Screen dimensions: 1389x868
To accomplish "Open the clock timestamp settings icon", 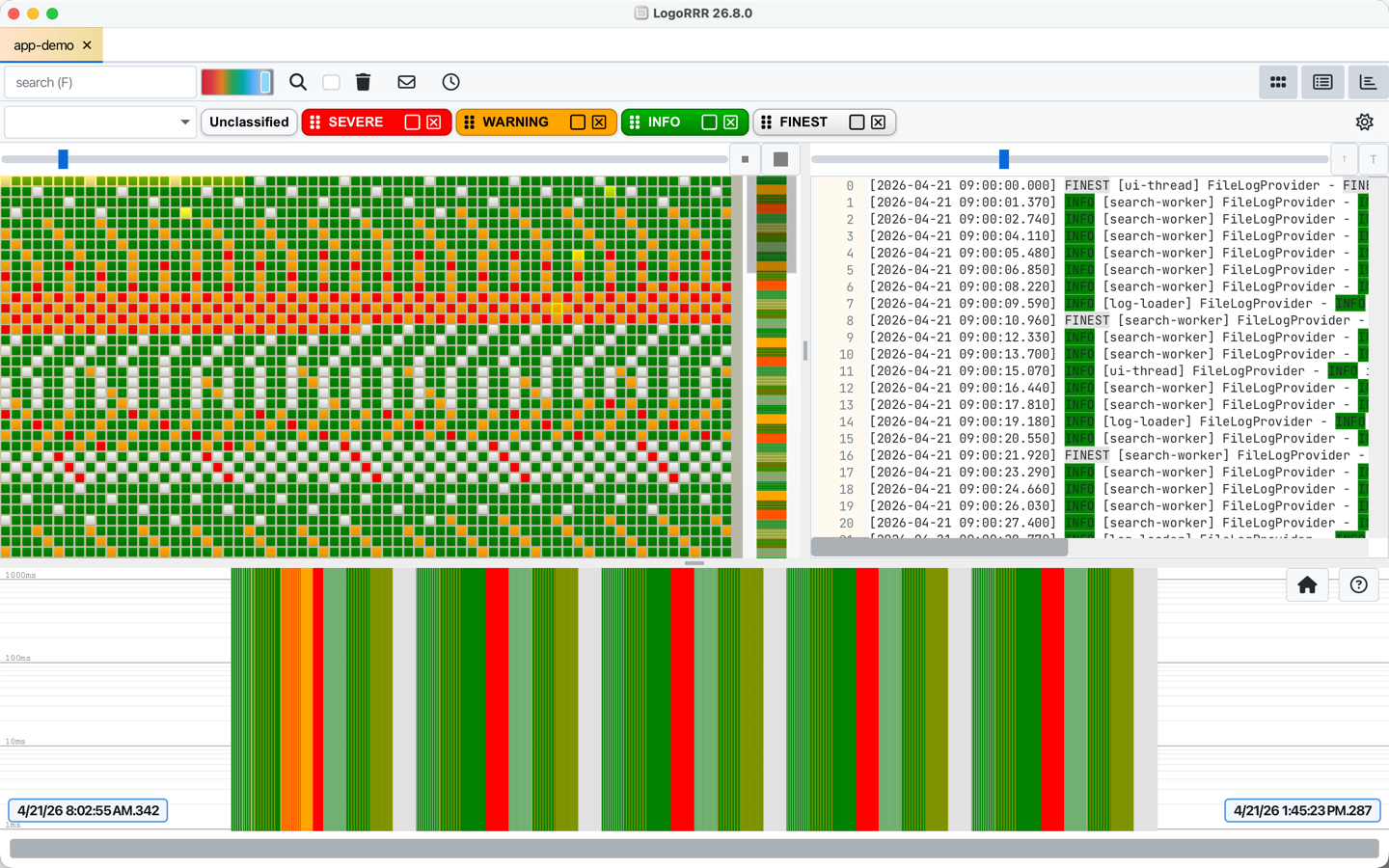I will 450,82.
